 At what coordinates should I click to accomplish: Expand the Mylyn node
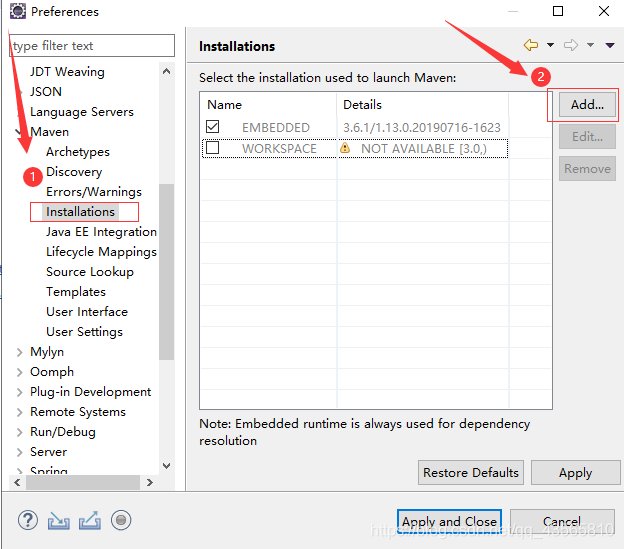coord(19,352)
